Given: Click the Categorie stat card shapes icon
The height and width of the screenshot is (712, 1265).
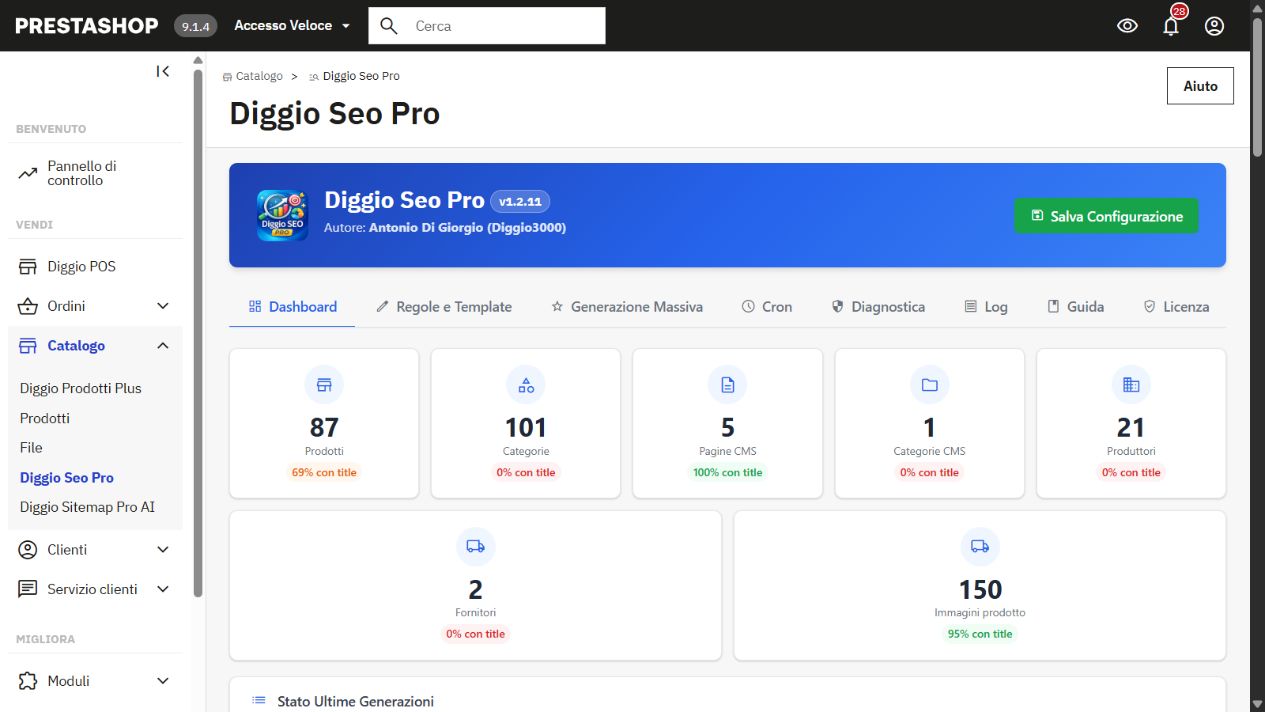Looking at the screenshot, I should click(526, 385).
